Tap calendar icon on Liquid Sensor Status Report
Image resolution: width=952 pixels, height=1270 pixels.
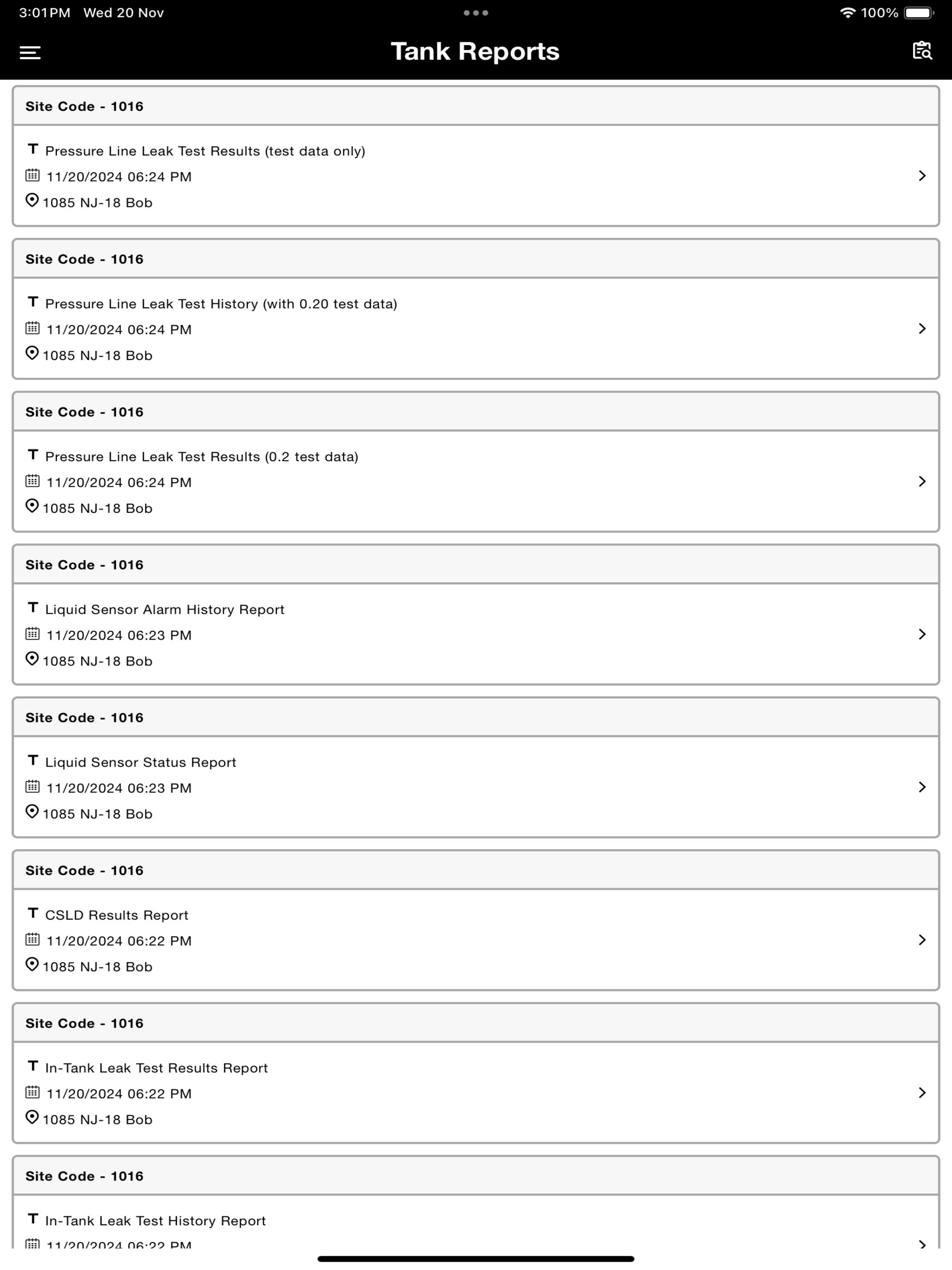pos(33,786)
